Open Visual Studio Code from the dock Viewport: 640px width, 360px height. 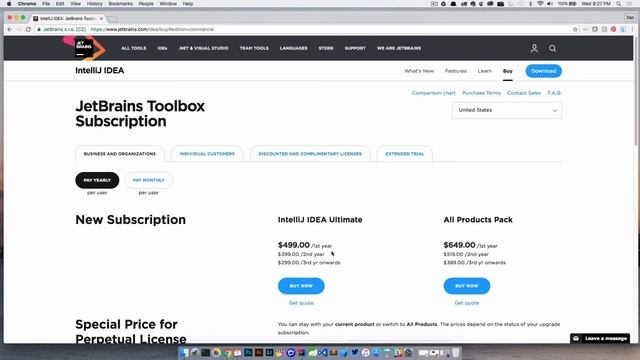[x=323, y=352]
